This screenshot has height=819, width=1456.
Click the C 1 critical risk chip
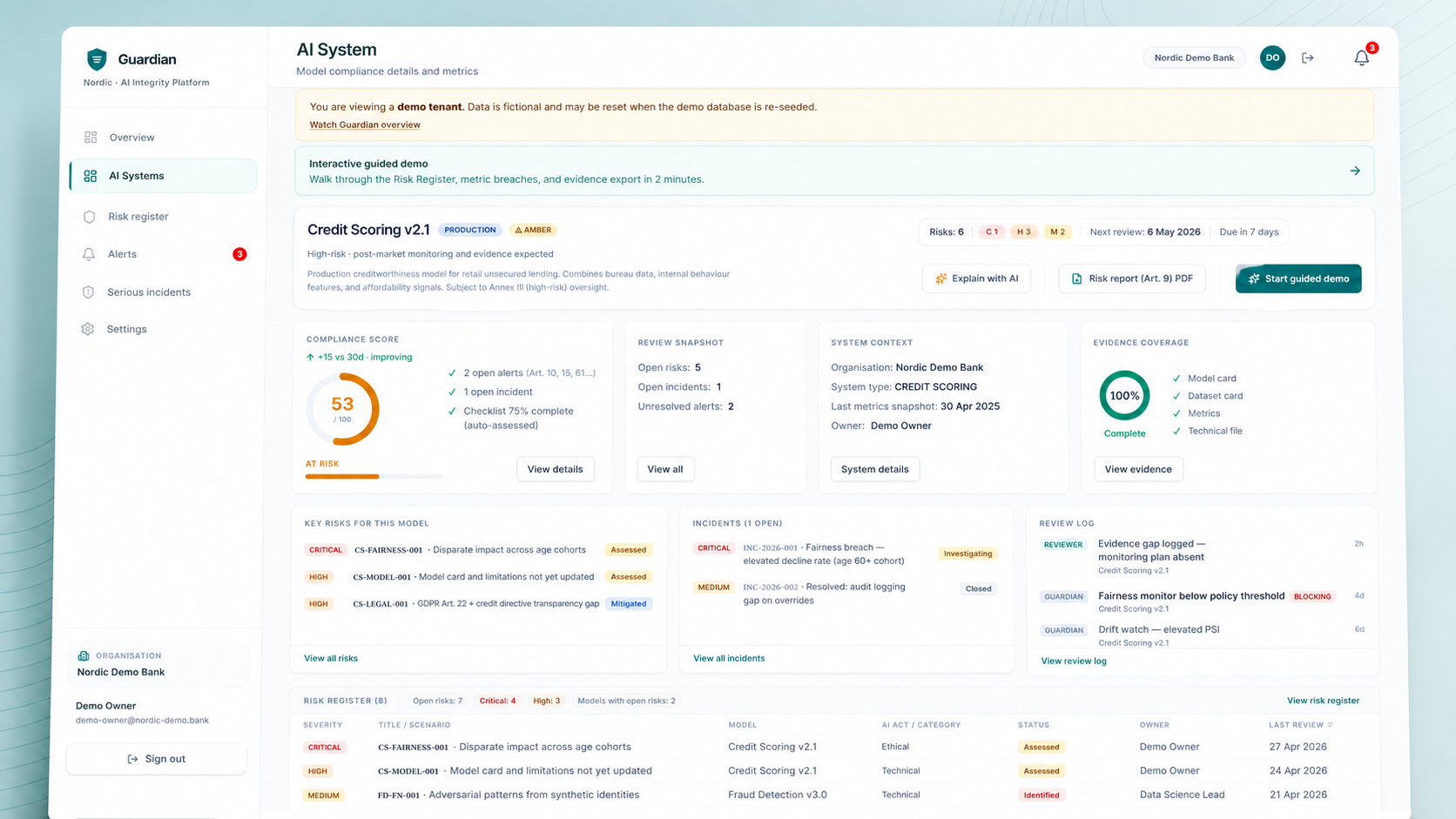[992, 232]
